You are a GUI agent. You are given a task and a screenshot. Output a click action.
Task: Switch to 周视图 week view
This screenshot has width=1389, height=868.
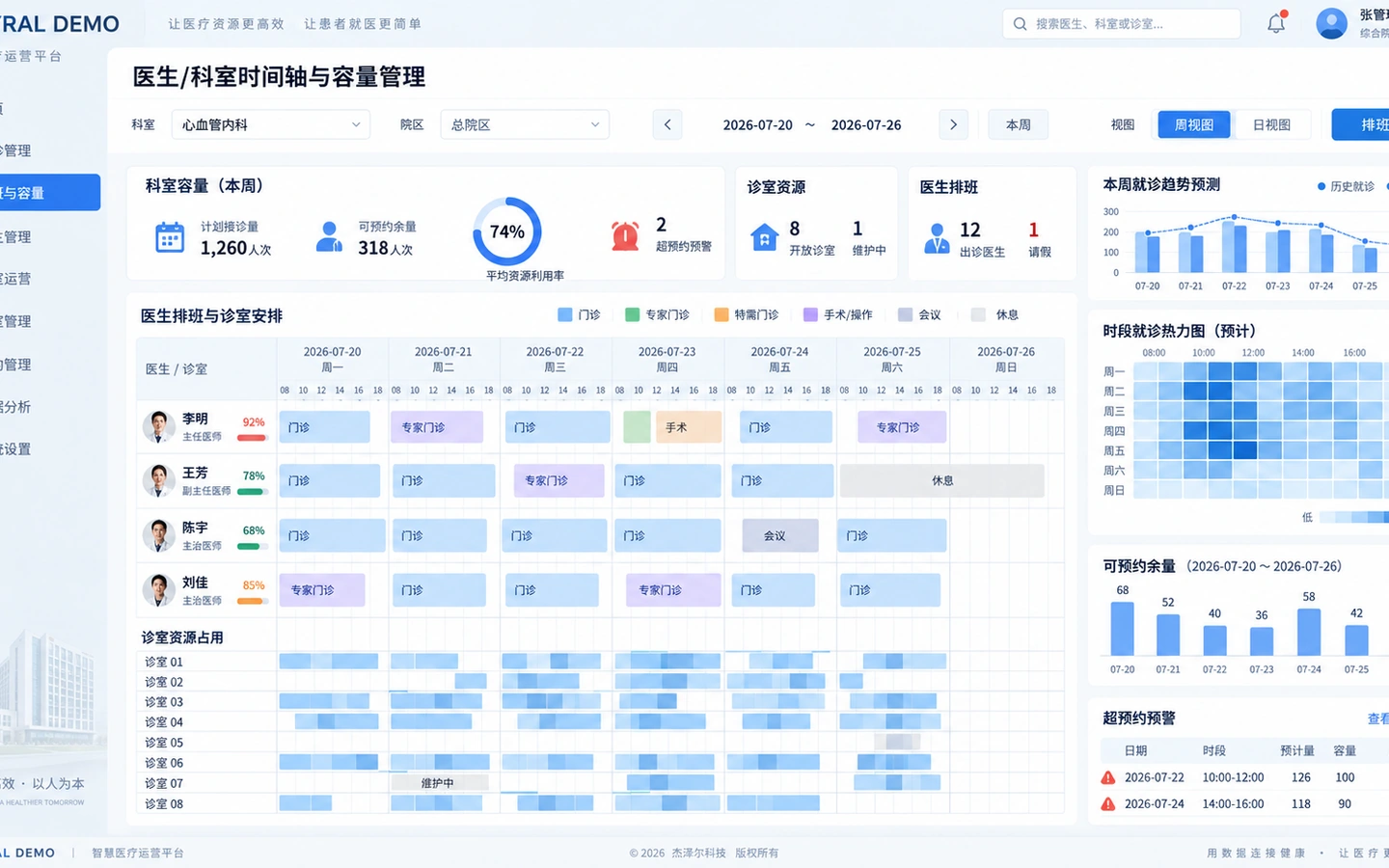pos(1194,124)
